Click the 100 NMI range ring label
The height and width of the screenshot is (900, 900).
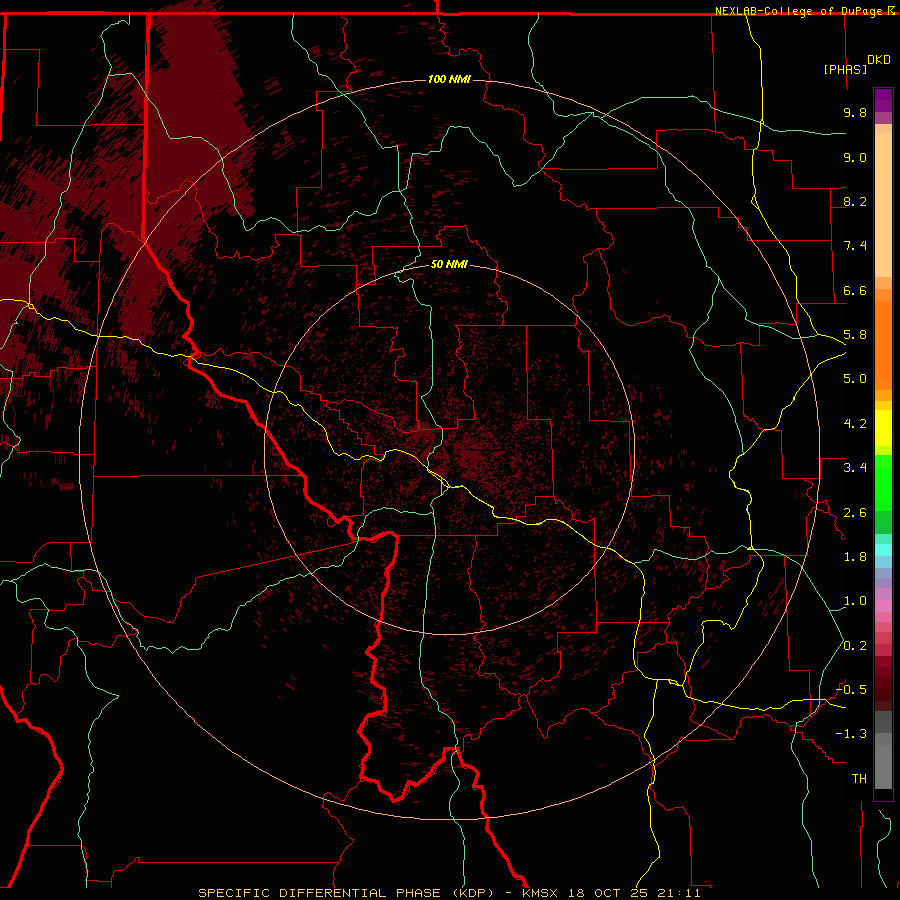[x=449, y=79]
